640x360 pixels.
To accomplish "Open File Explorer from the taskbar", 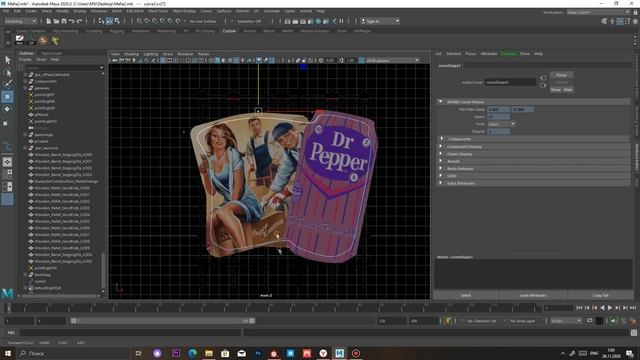I will click(x=209, y=353).
